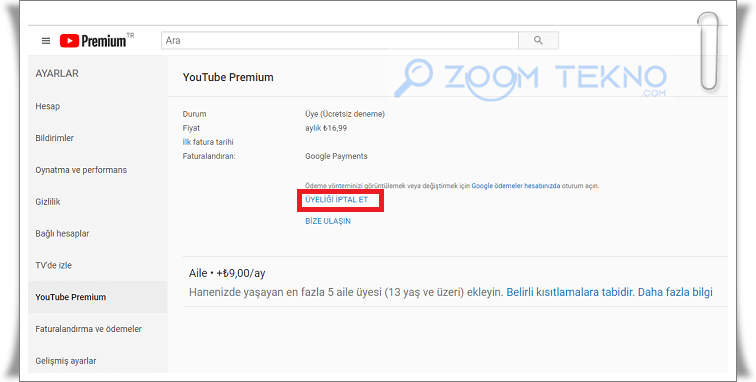Click Google Payments value text

336,156
